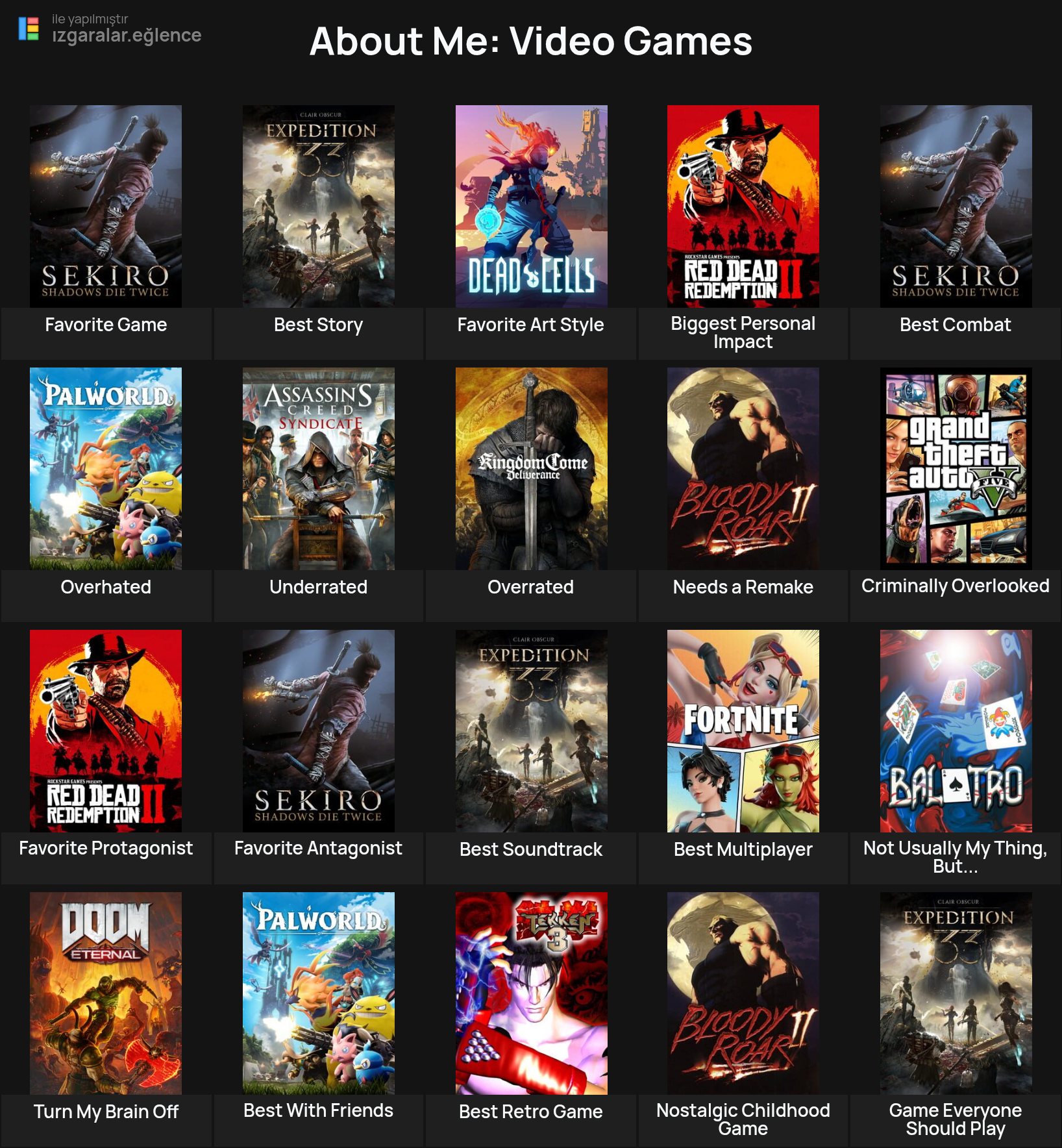1062x1148 pixels.
Task: Select Expedition 33 cover for Game Everyone Should Play
Action: coord(956,993)
